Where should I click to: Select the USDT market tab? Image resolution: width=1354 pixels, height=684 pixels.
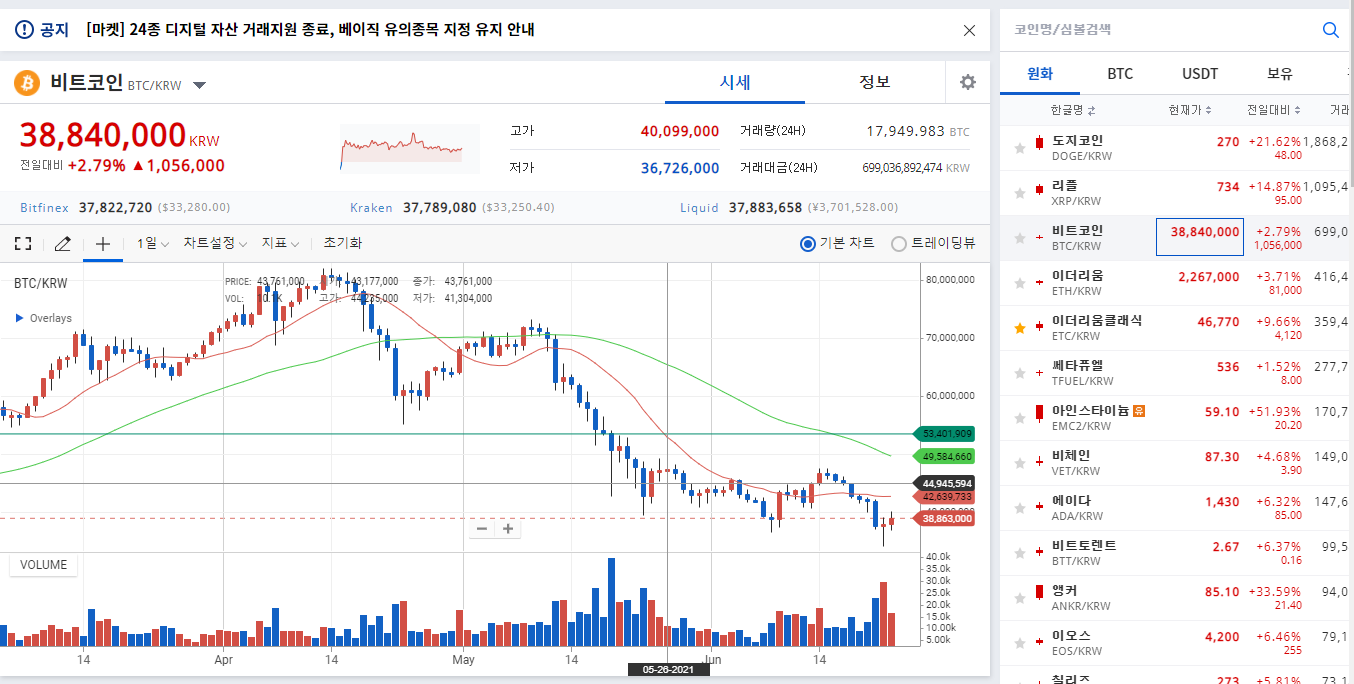(1200, 74)
